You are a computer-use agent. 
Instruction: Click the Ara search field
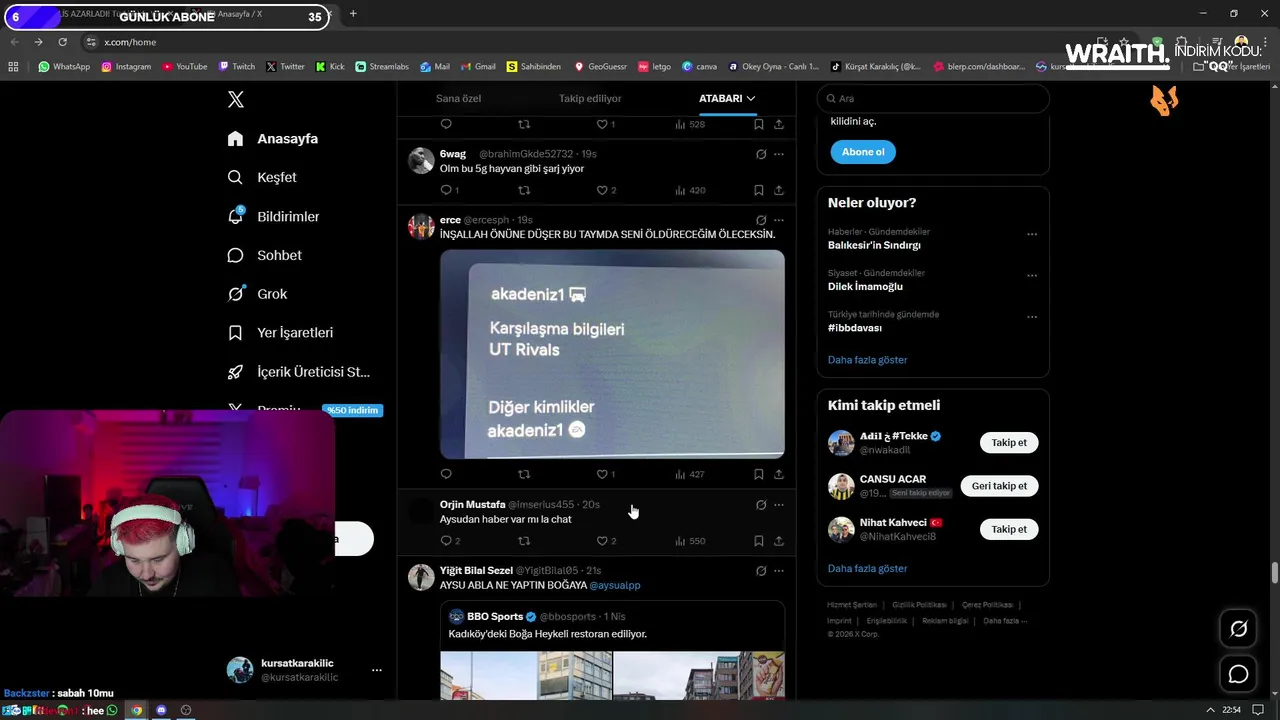[x=933, y=98]
